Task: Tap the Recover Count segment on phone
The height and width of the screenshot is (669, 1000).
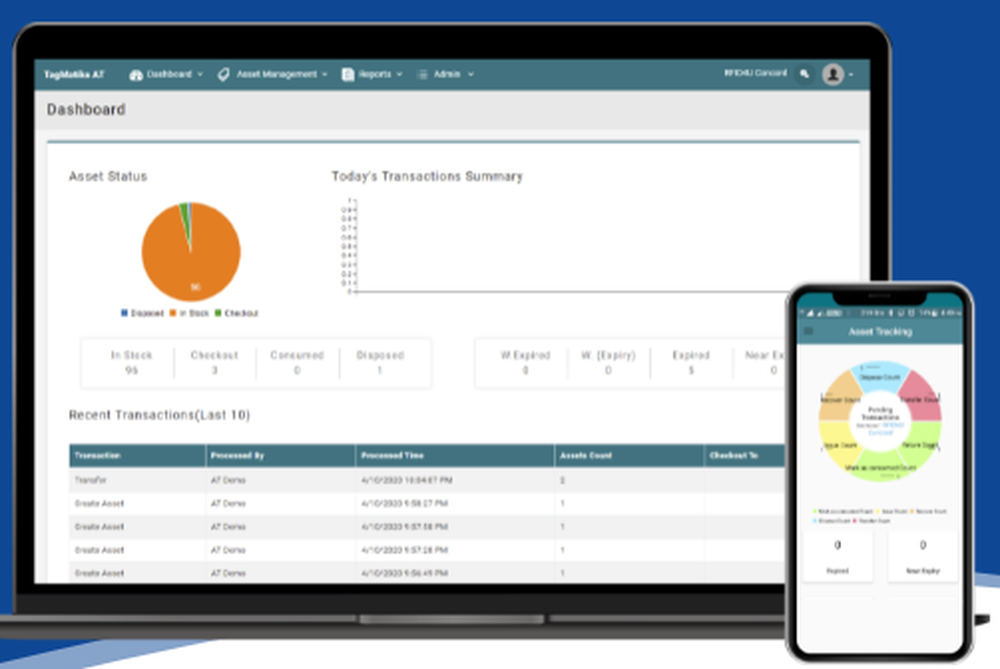Action: [839, 398]
